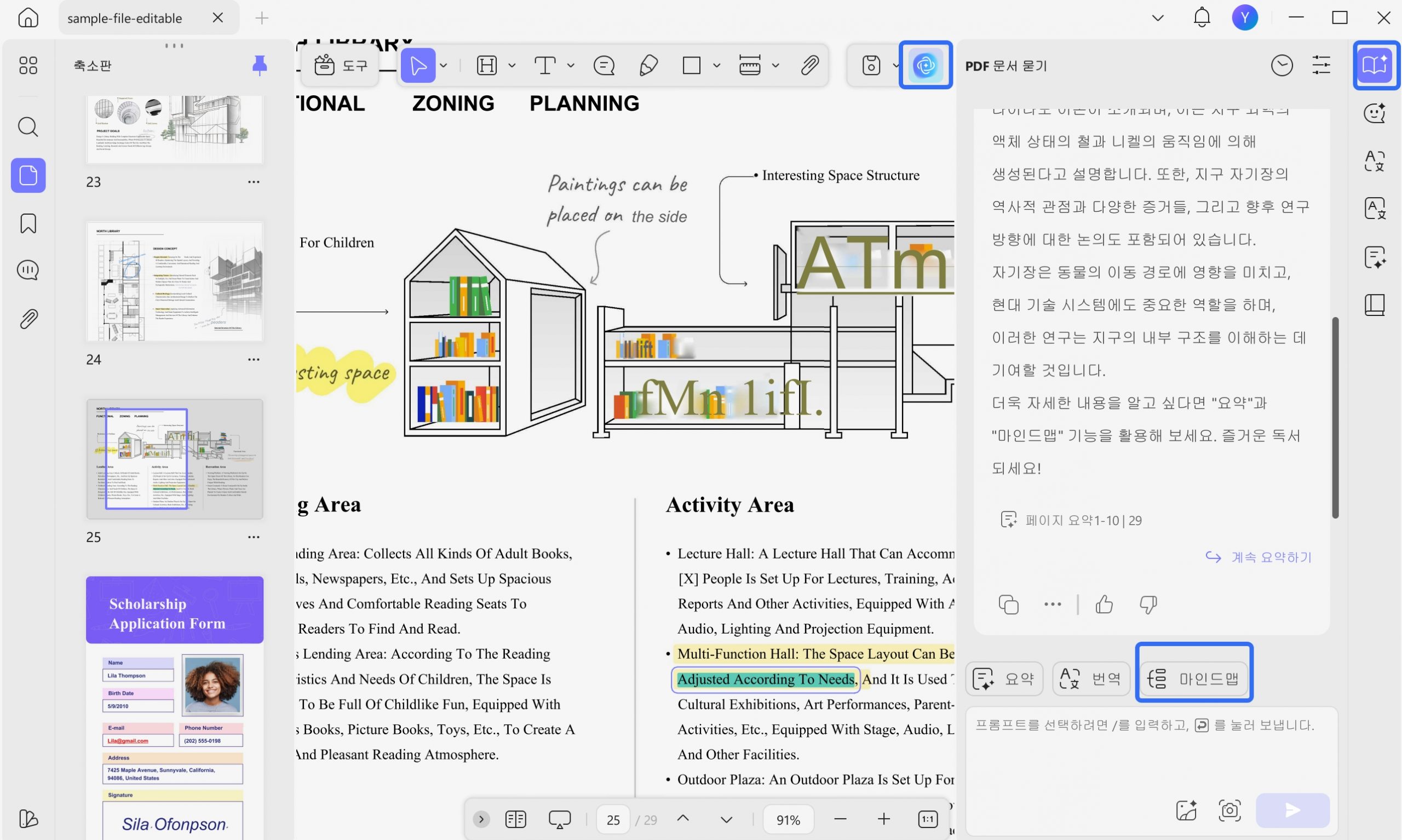Go to the next page arrow
This screenshot has height=840, width=1402.
click(x=727, y=820)
